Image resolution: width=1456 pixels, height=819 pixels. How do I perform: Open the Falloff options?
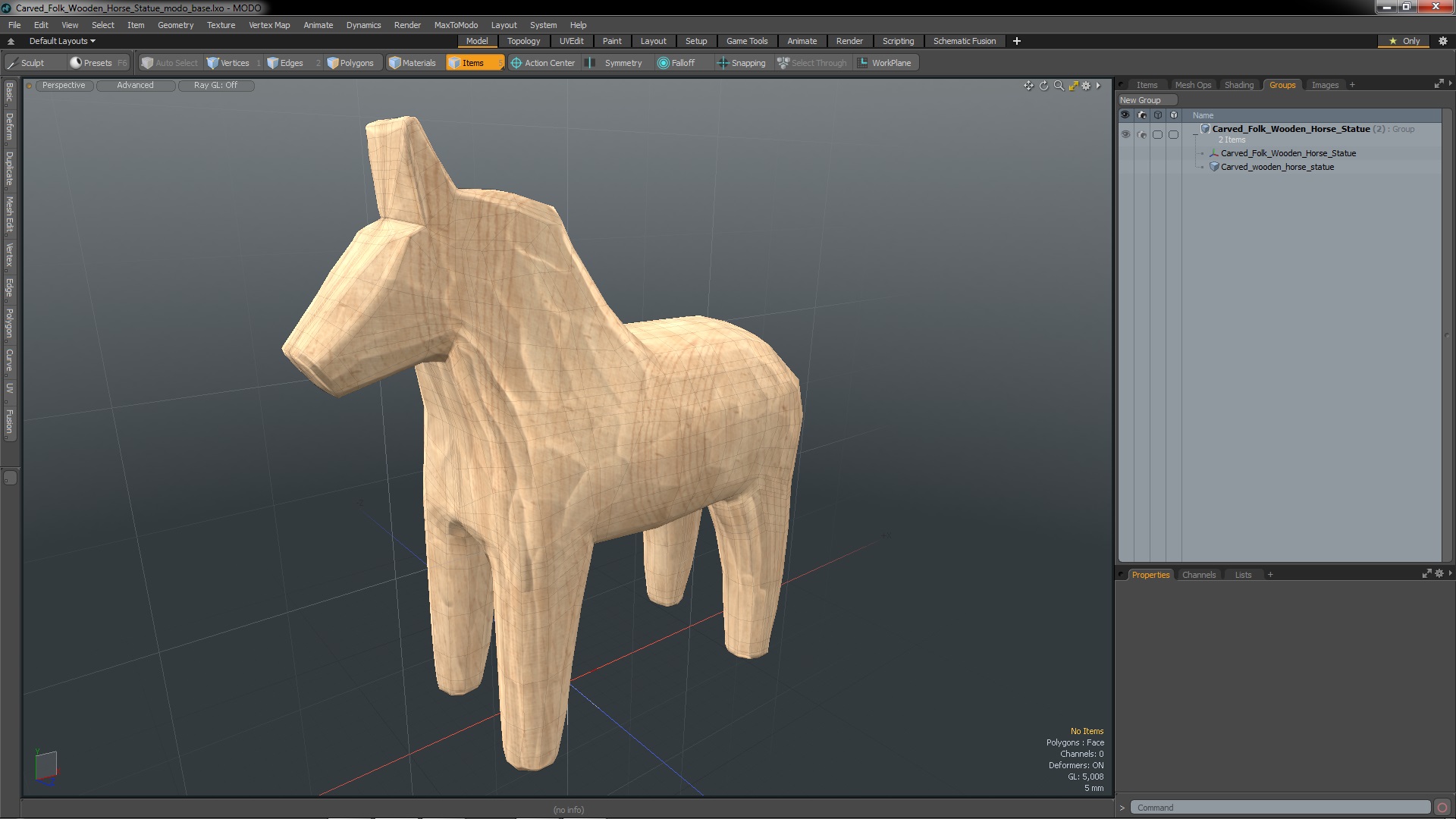(x=682, y=63)
